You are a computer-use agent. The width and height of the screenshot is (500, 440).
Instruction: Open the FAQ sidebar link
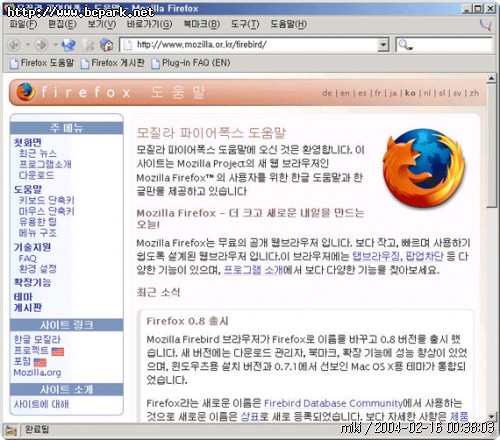click(28, 258)
